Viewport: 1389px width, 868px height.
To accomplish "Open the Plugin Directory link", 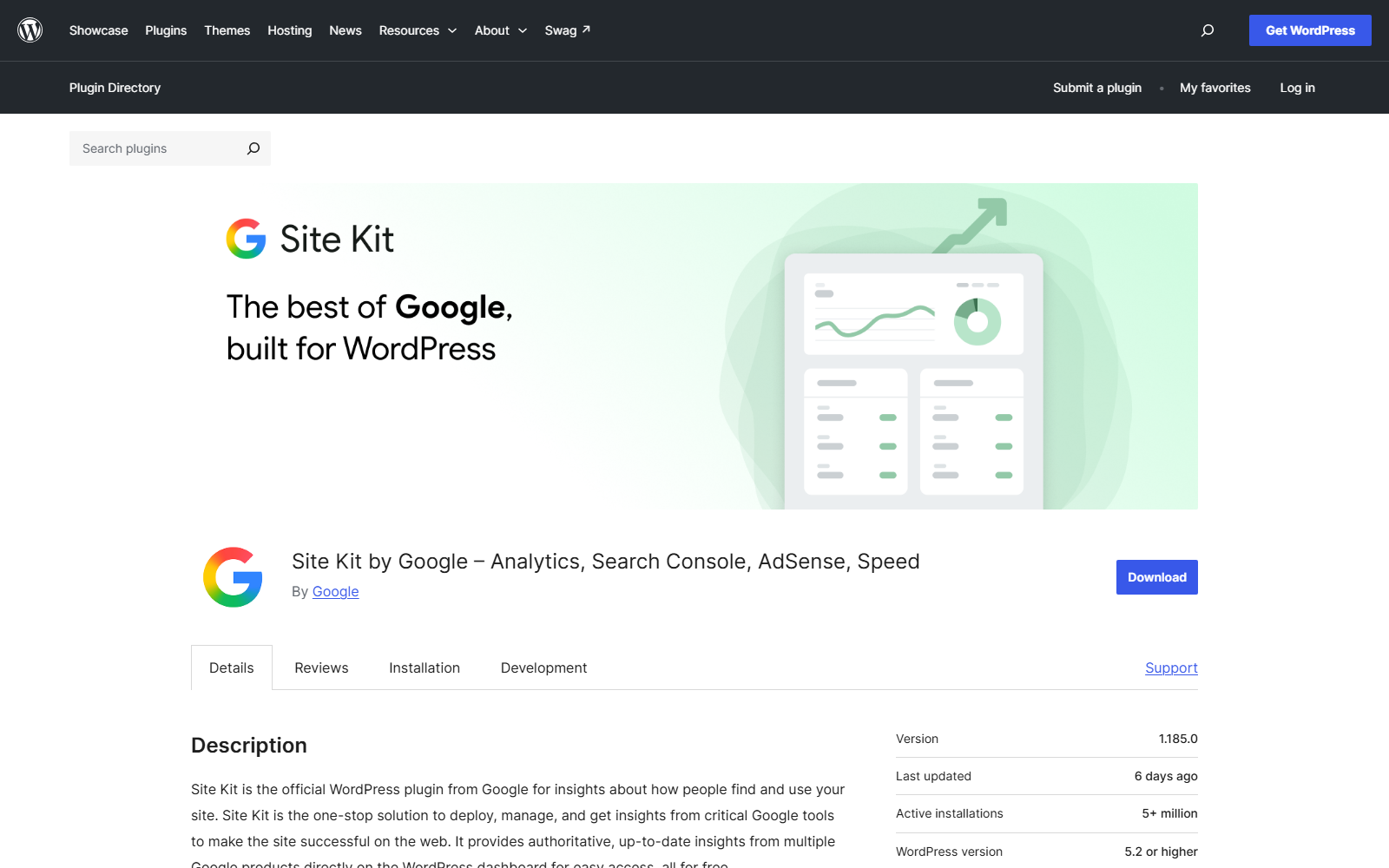I will point(115,88).
